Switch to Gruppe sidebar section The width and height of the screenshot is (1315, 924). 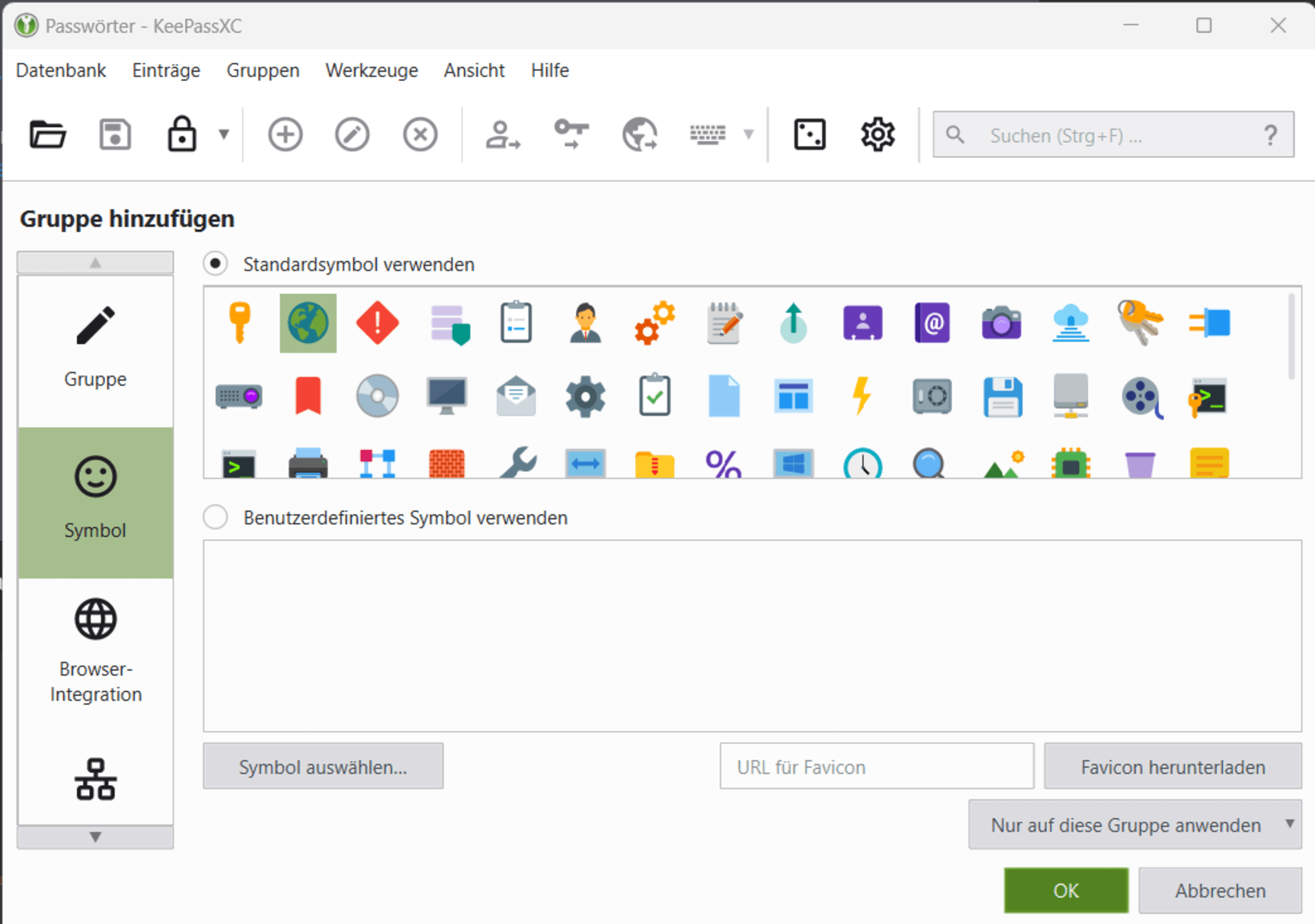[95, 351]
